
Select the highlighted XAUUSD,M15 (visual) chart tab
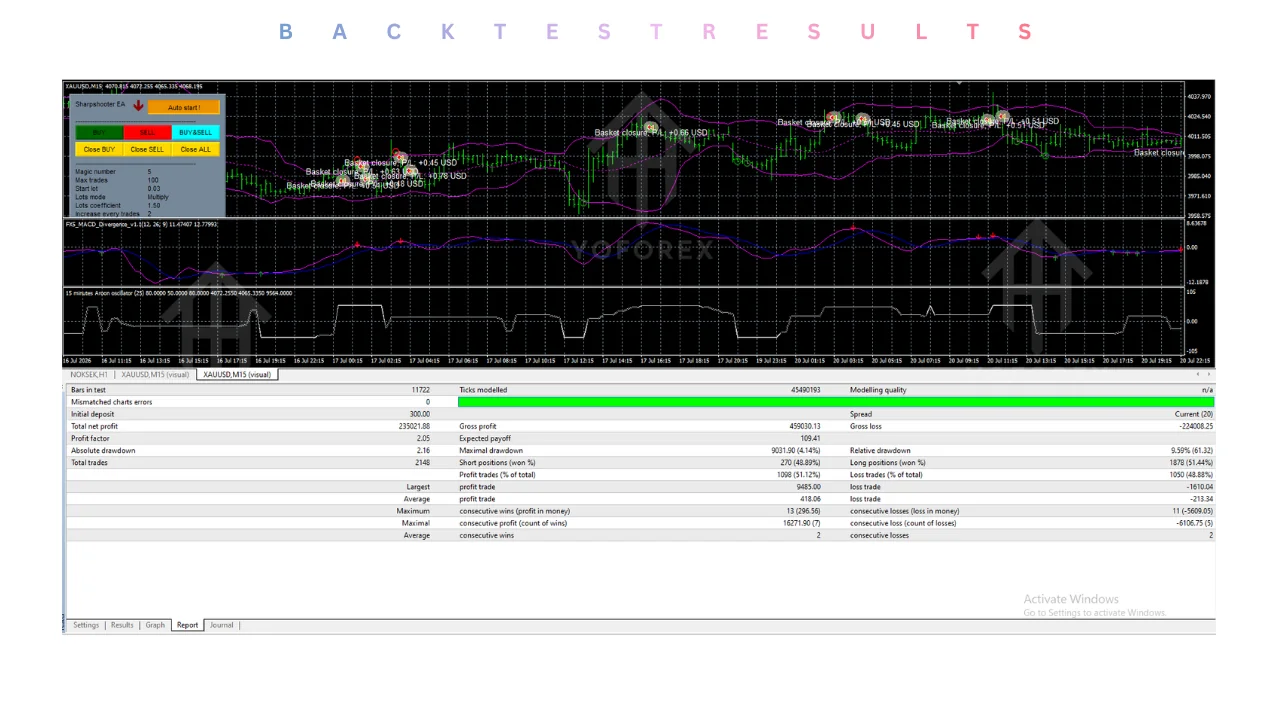pos(237,375)
